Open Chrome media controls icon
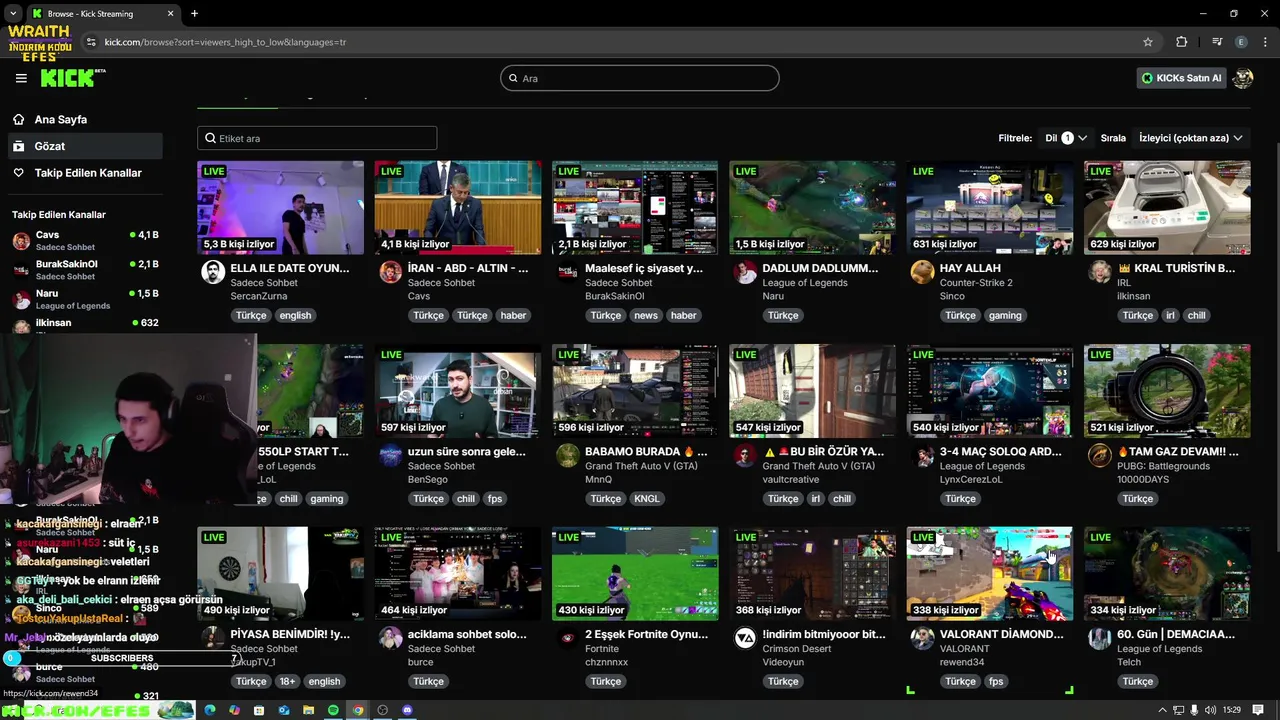1280x720 pixels. tap(1217, 42)
